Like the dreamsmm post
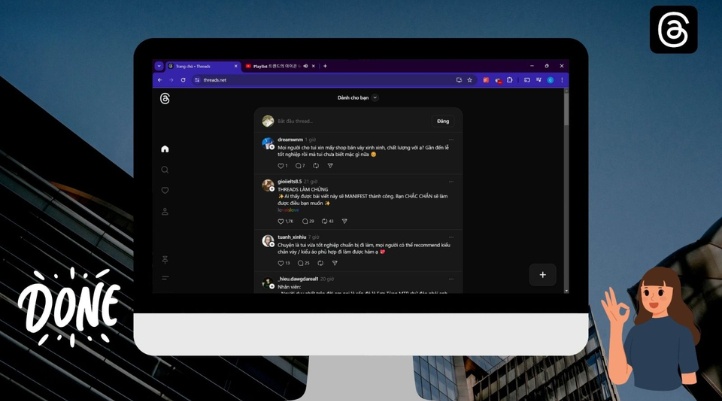This screenshot has height=401, width=722. point(281,166)
